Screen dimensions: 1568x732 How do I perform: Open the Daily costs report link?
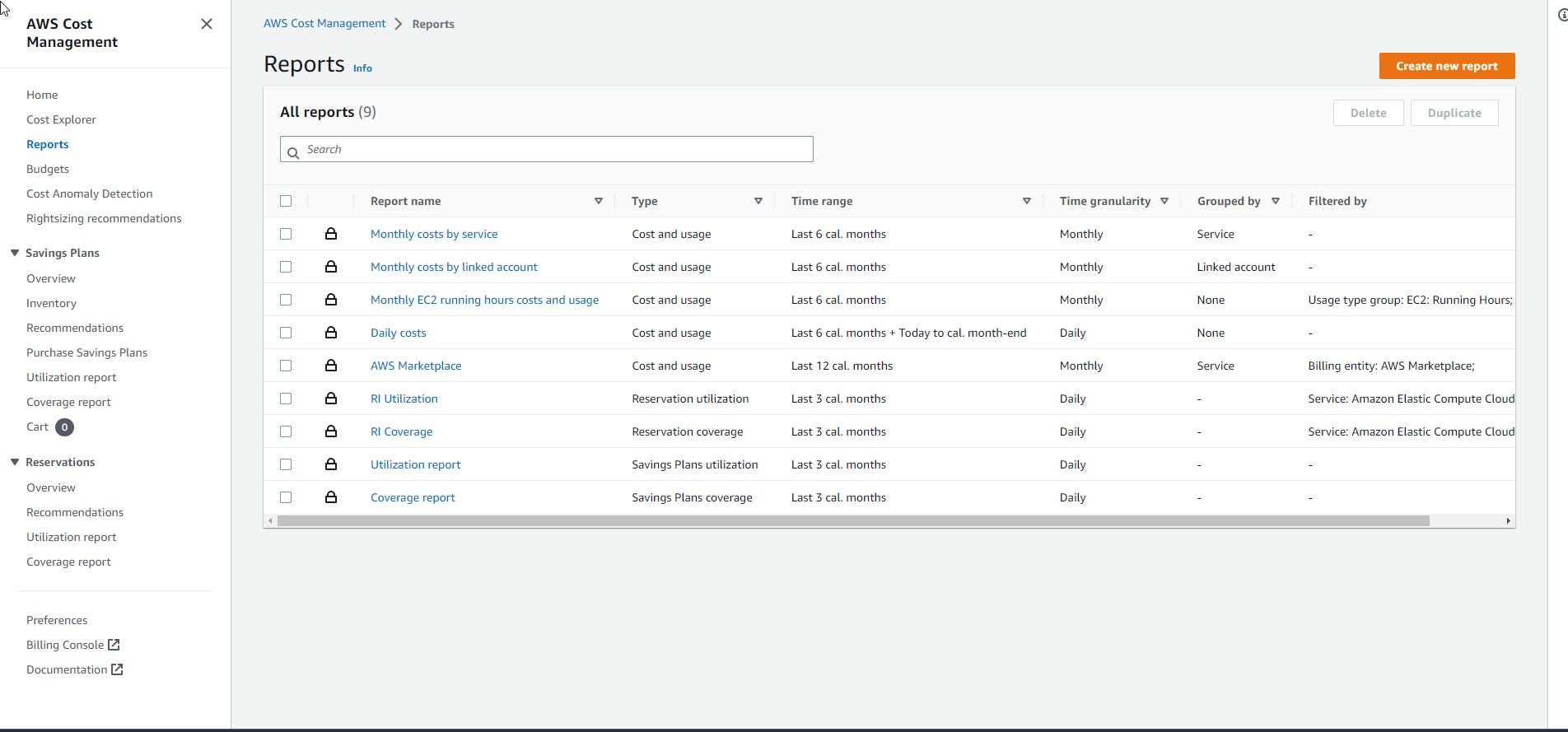(x=399, y=333)
